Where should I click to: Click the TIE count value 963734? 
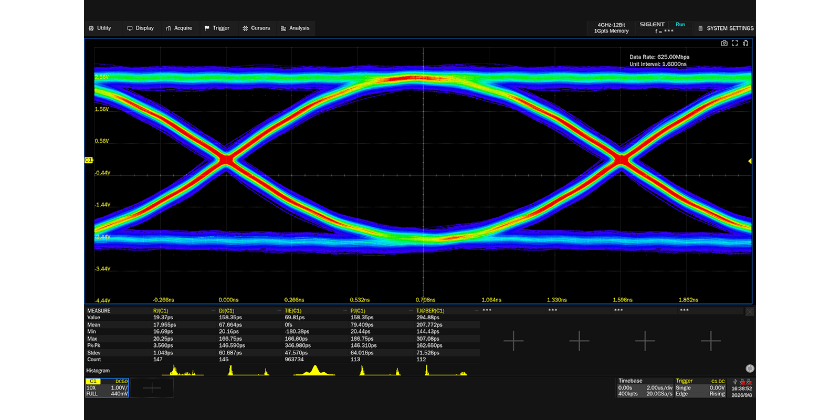tap(293, 359)
